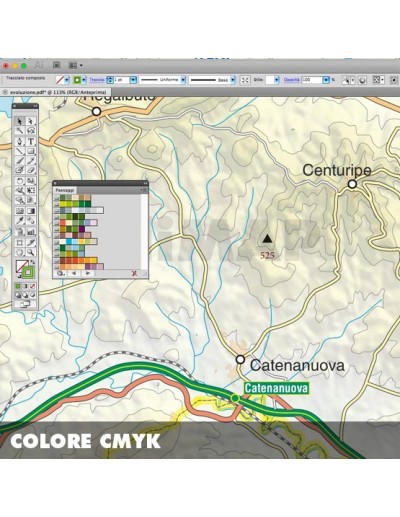Choose the Direct Selection arrow tool

point(31,121)
